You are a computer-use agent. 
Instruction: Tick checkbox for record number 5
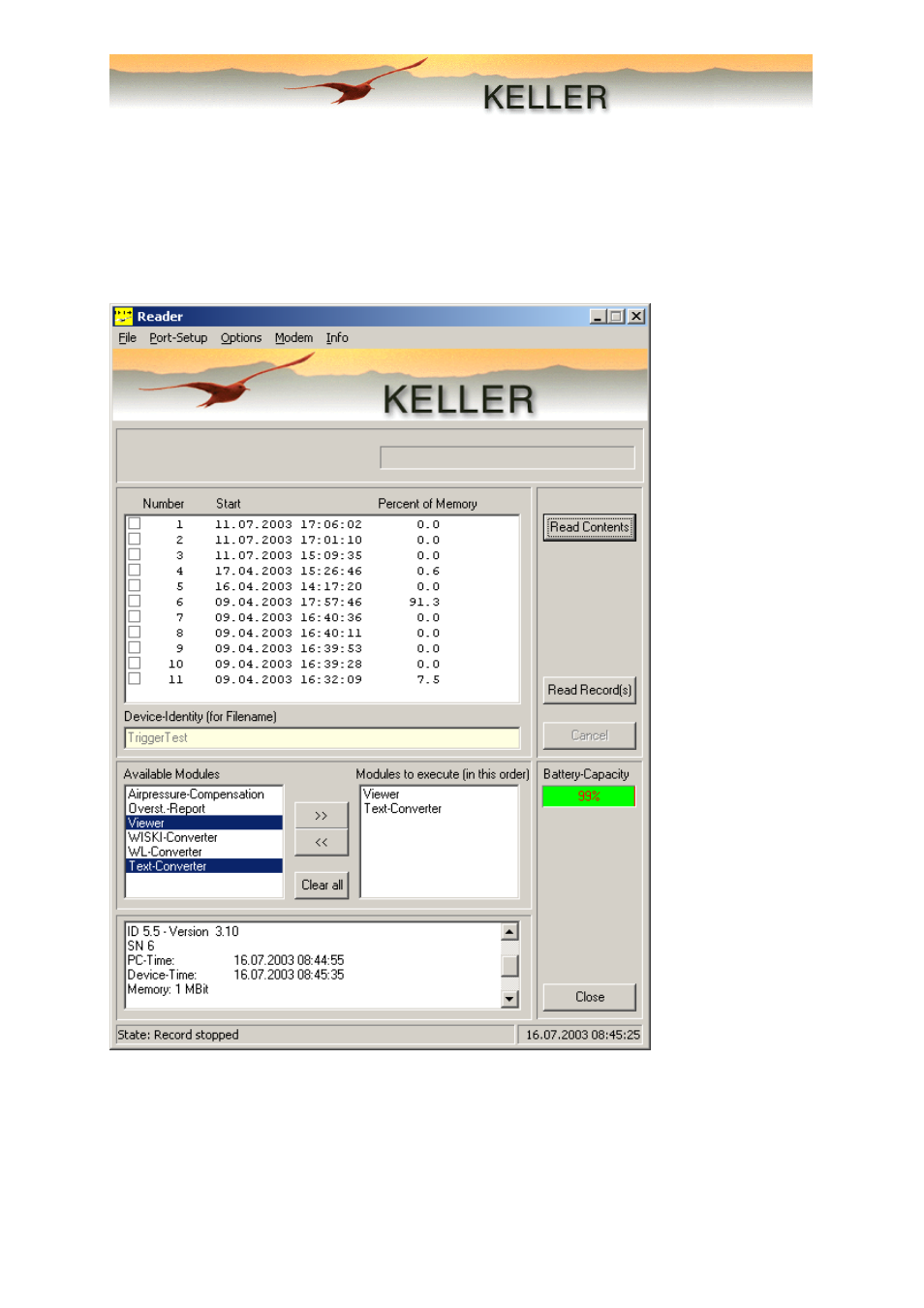[135, 586]
